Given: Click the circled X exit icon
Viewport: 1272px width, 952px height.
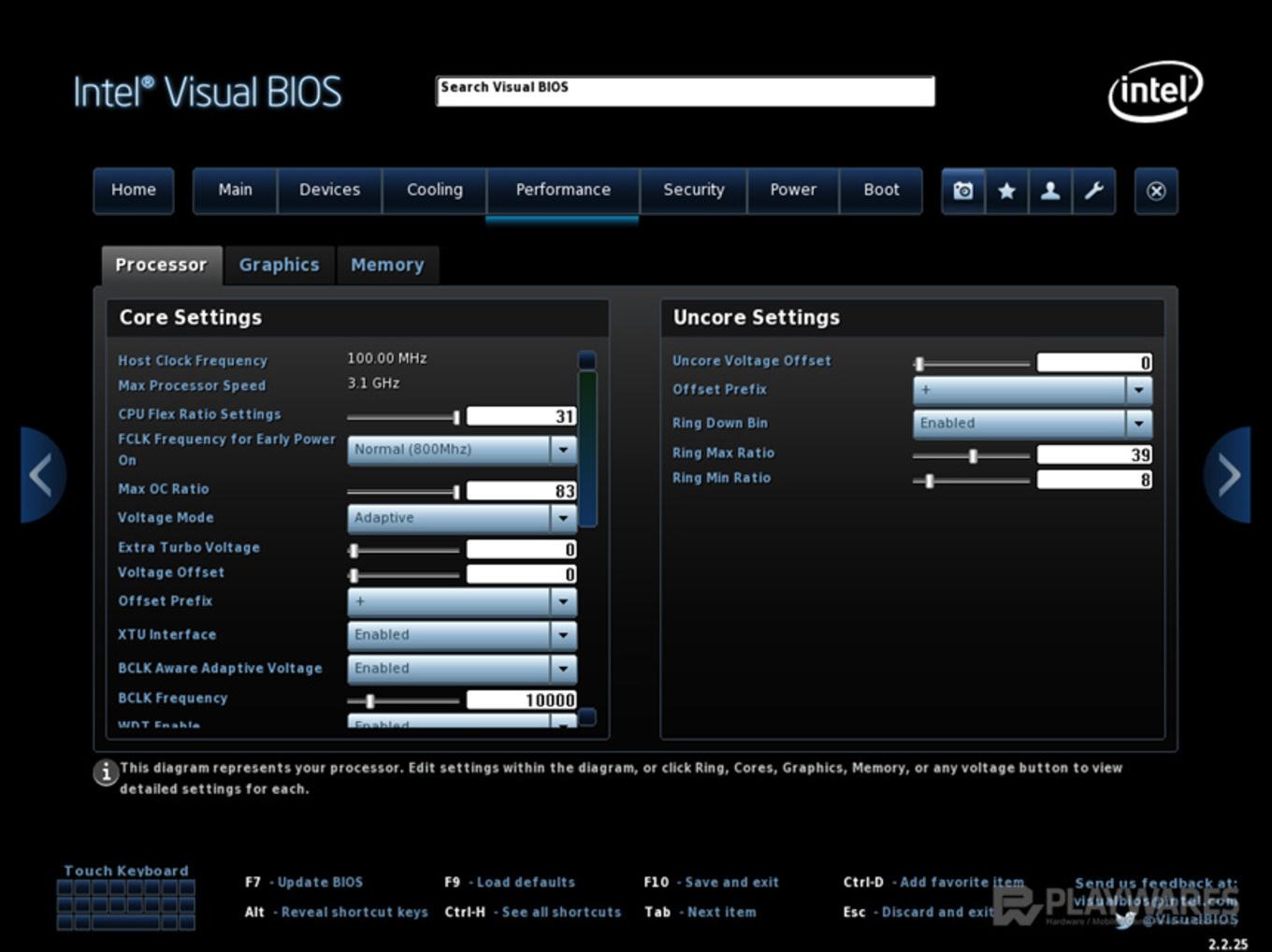Looking at the screenshot, I should point(1156,191).
